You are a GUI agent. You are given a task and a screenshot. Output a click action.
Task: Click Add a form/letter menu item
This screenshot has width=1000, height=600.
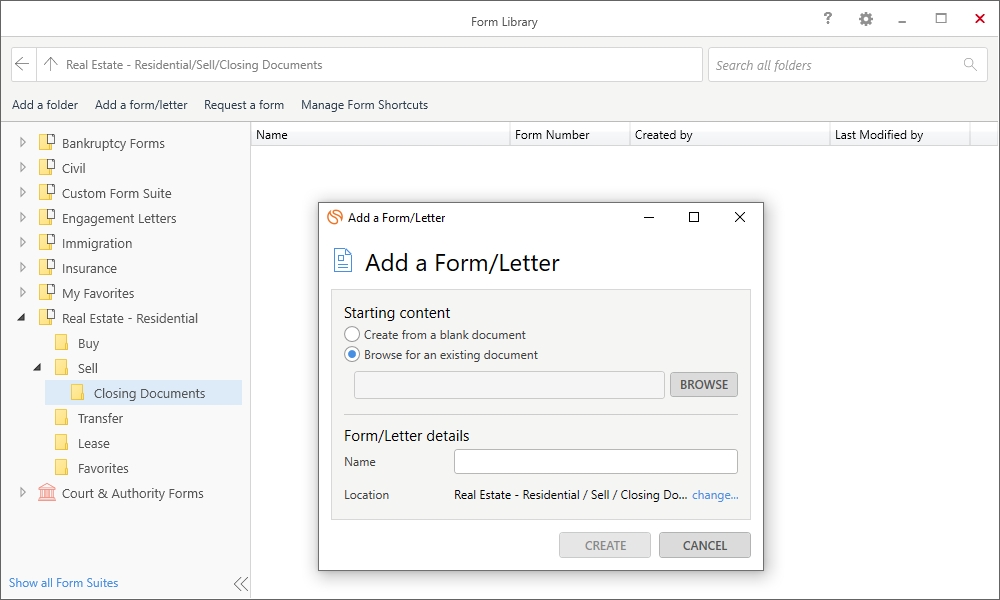[141, 105]
